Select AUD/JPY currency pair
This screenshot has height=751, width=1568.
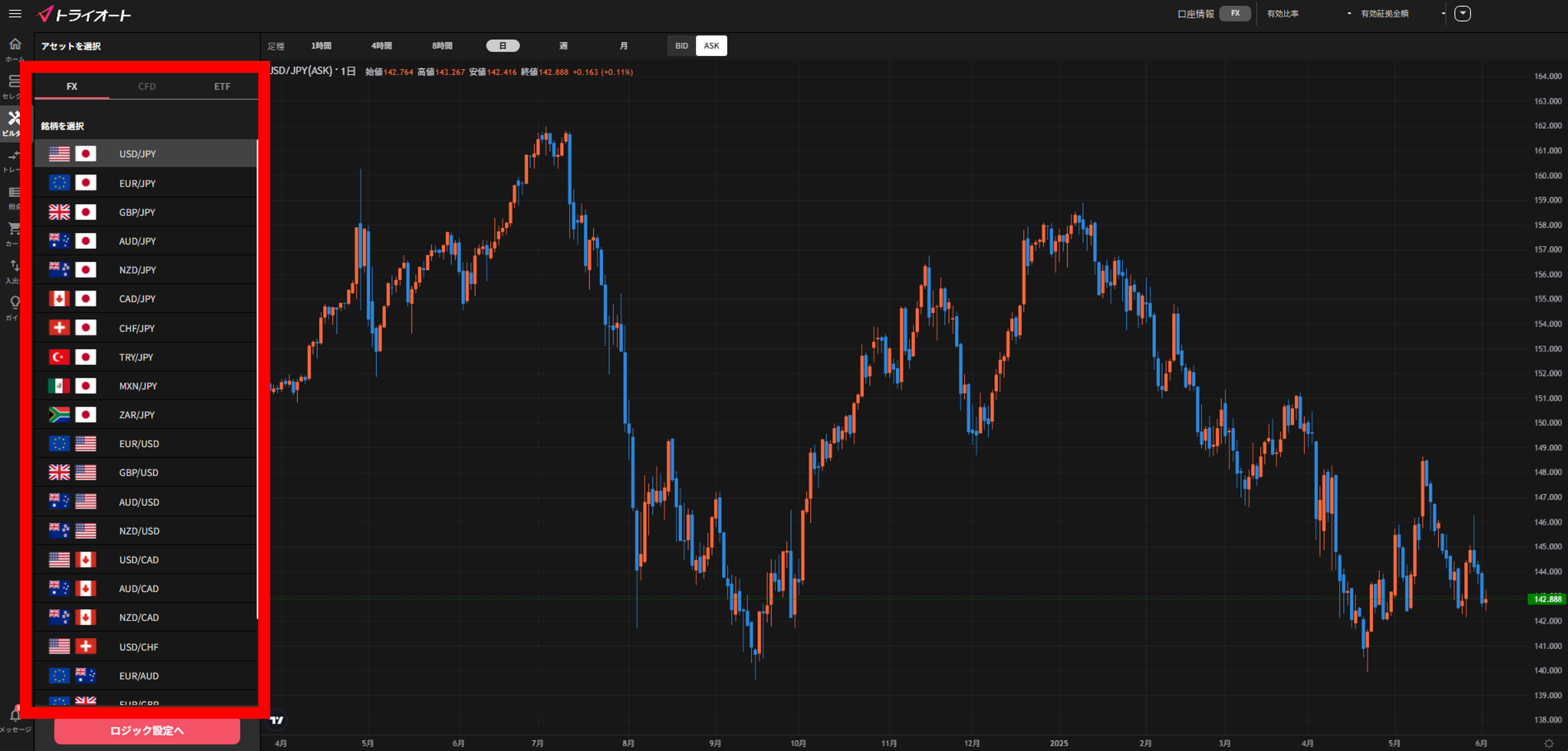tap(145, 241)
